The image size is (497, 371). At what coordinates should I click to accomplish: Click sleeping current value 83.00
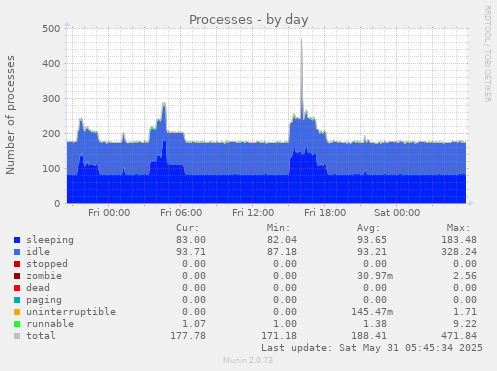[191, 240]
